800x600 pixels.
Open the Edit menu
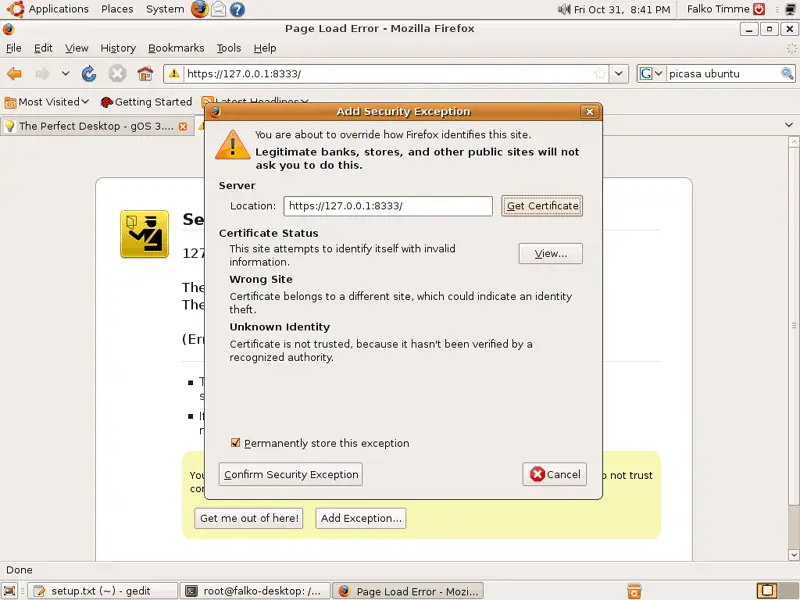(43, 48)
